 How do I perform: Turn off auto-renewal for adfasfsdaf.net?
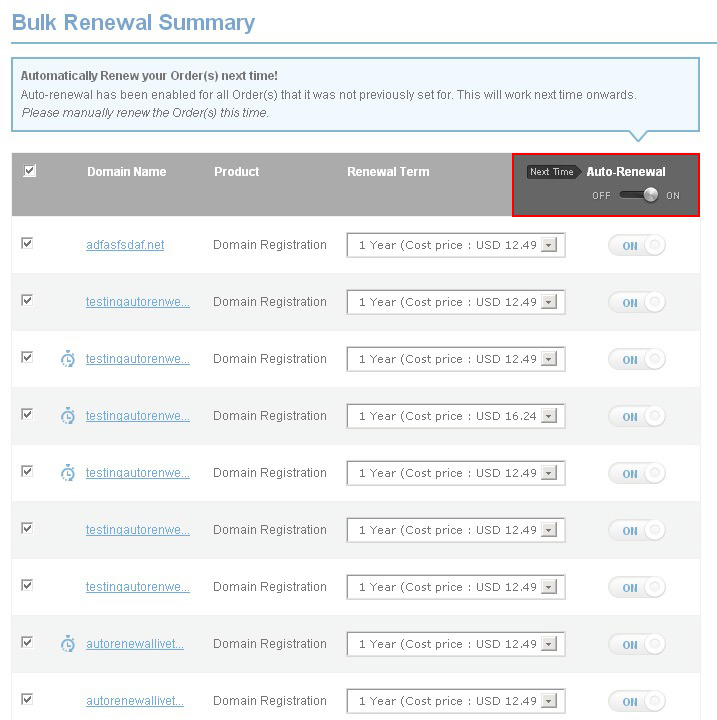coord(637,246)
